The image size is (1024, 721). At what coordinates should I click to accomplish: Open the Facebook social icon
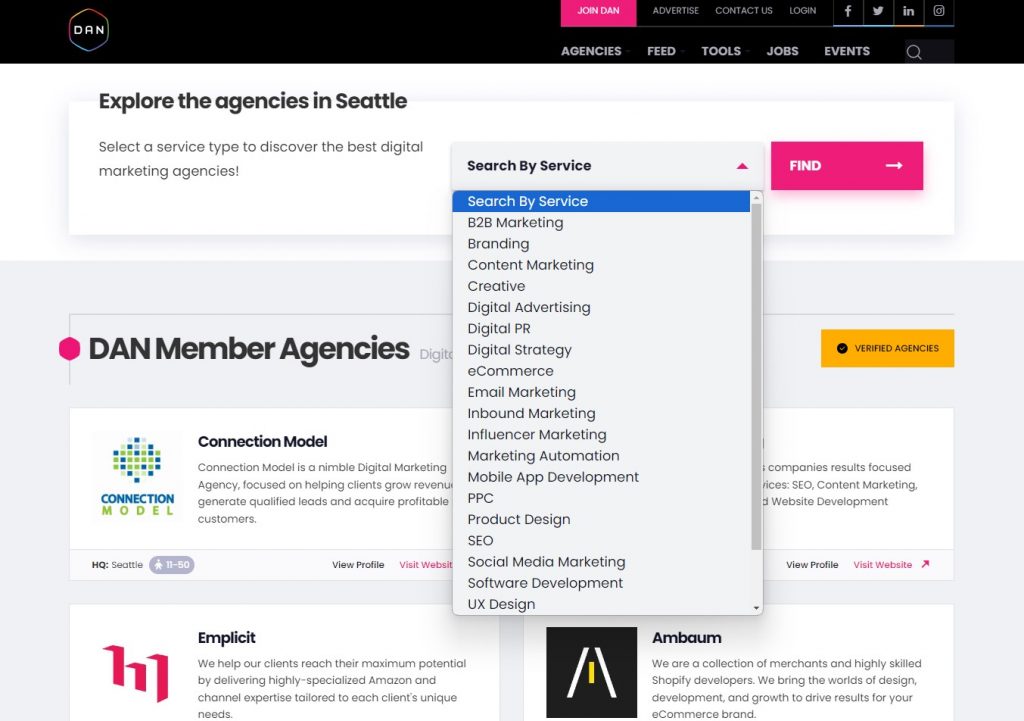tap(848, 11)
